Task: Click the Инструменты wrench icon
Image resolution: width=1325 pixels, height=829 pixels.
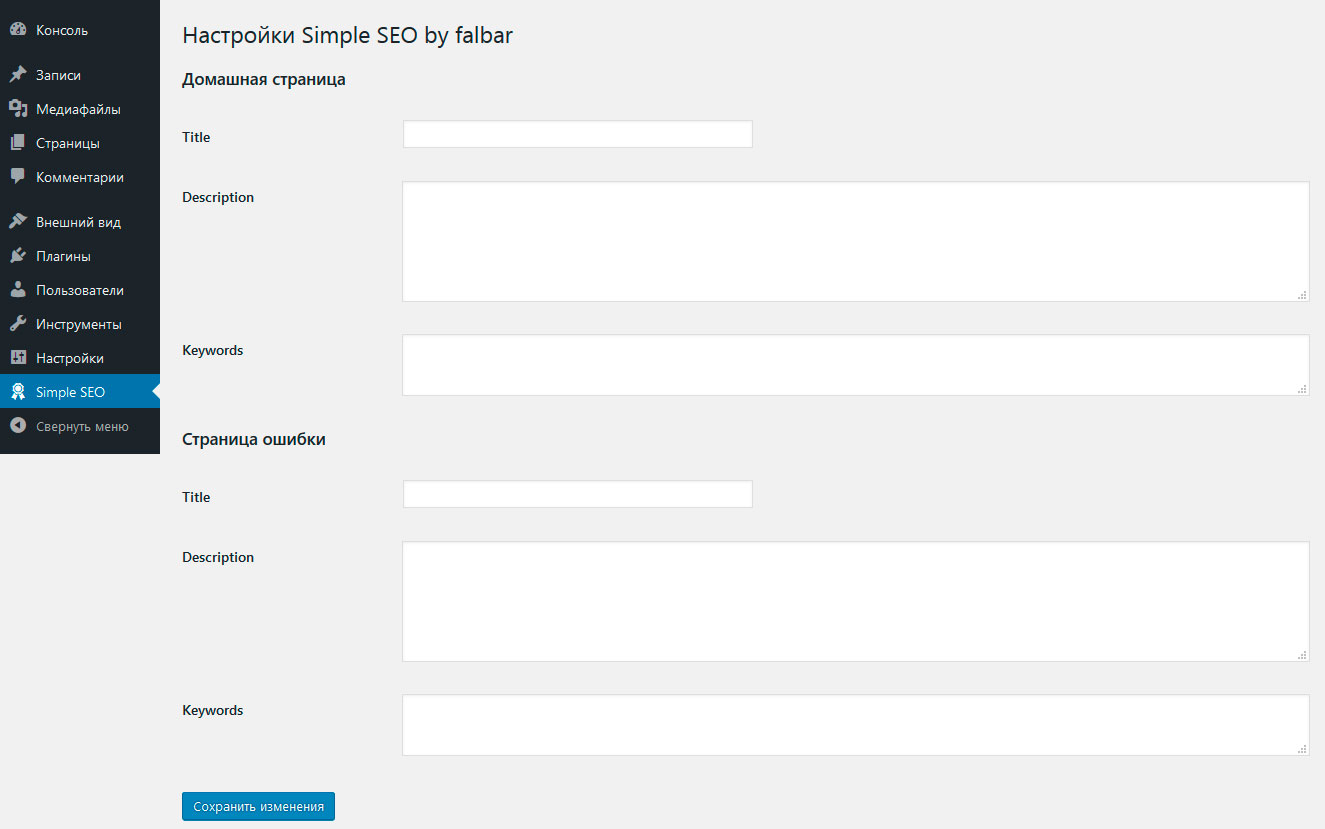Action: (x=18, y=324)
